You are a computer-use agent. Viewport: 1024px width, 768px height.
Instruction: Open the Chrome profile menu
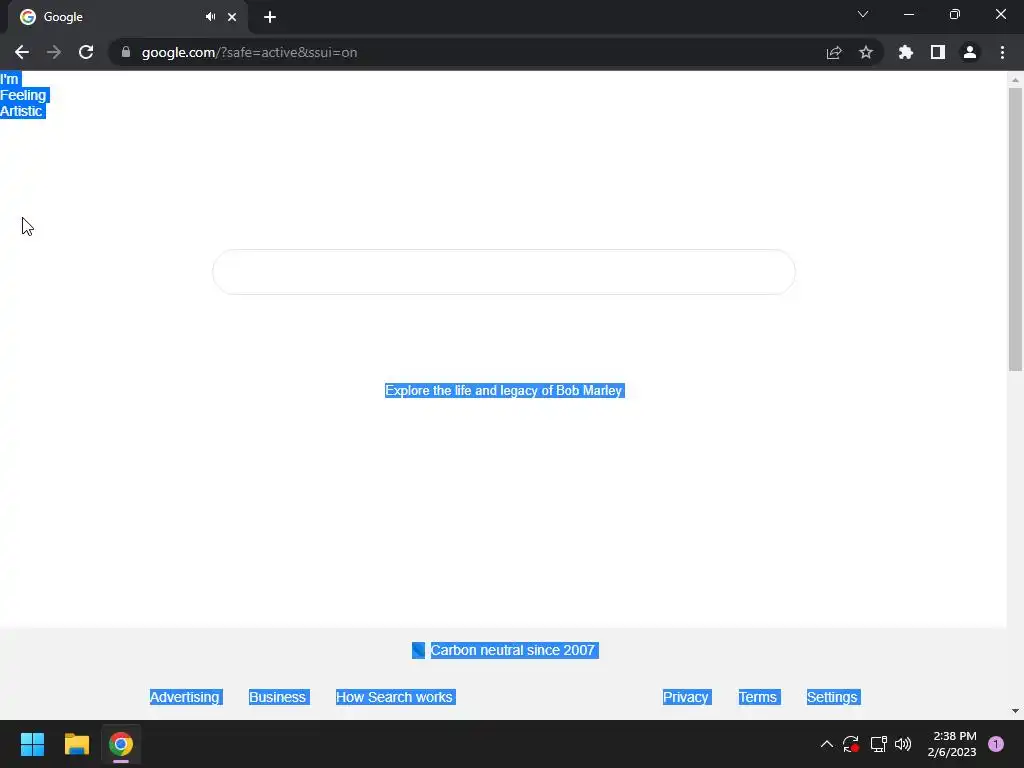point(970,52)
